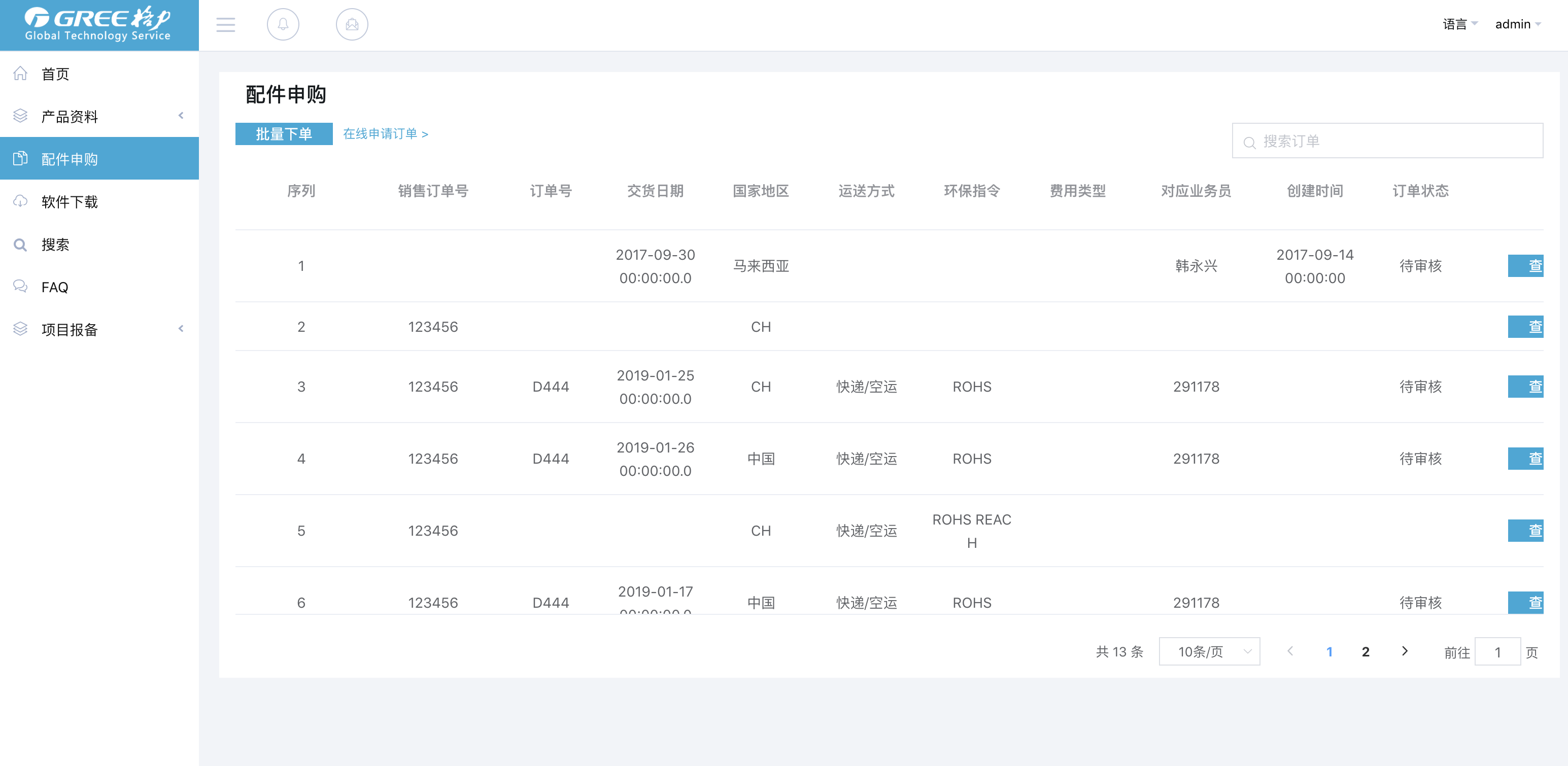
Task: Click the 订单状态 column header
Action: tap(1421, 191)
